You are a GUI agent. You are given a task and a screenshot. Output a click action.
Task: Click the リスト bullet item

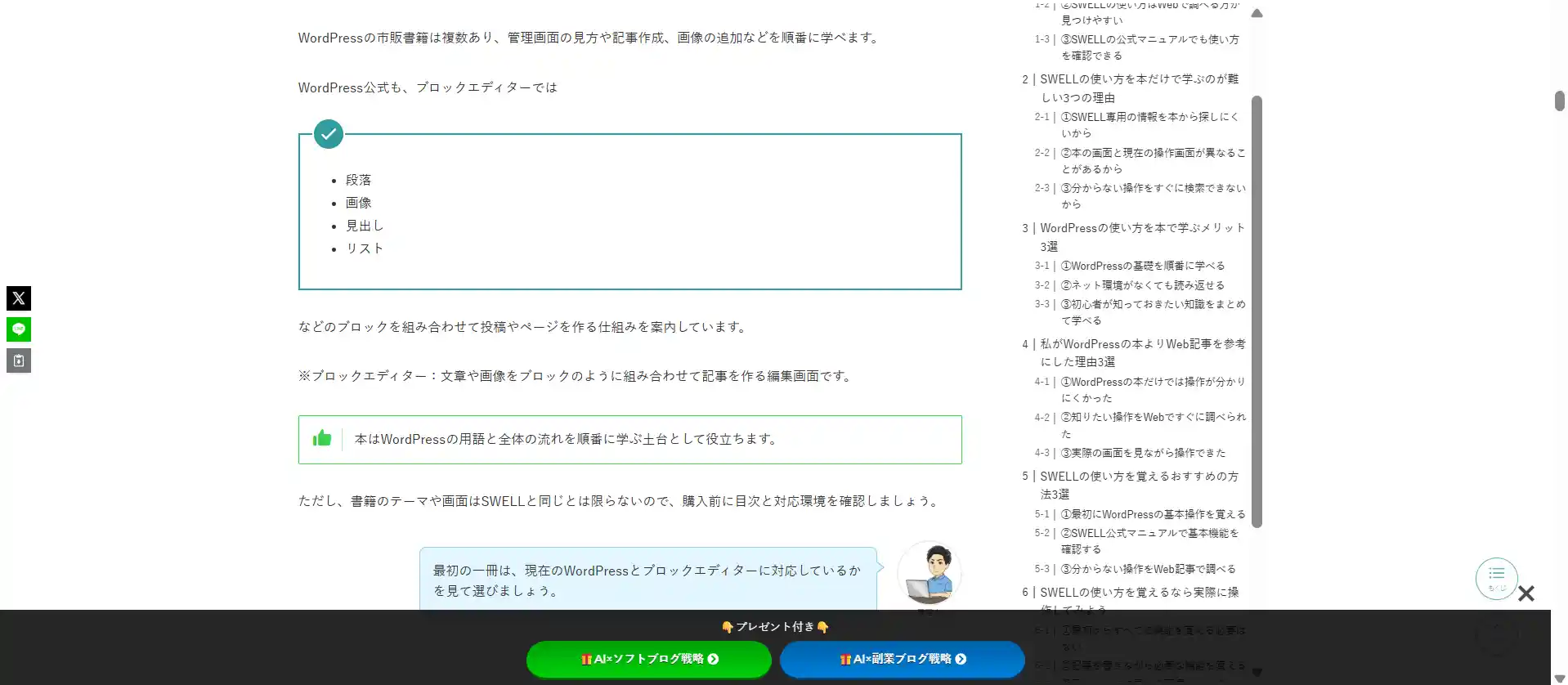point(365,248)
